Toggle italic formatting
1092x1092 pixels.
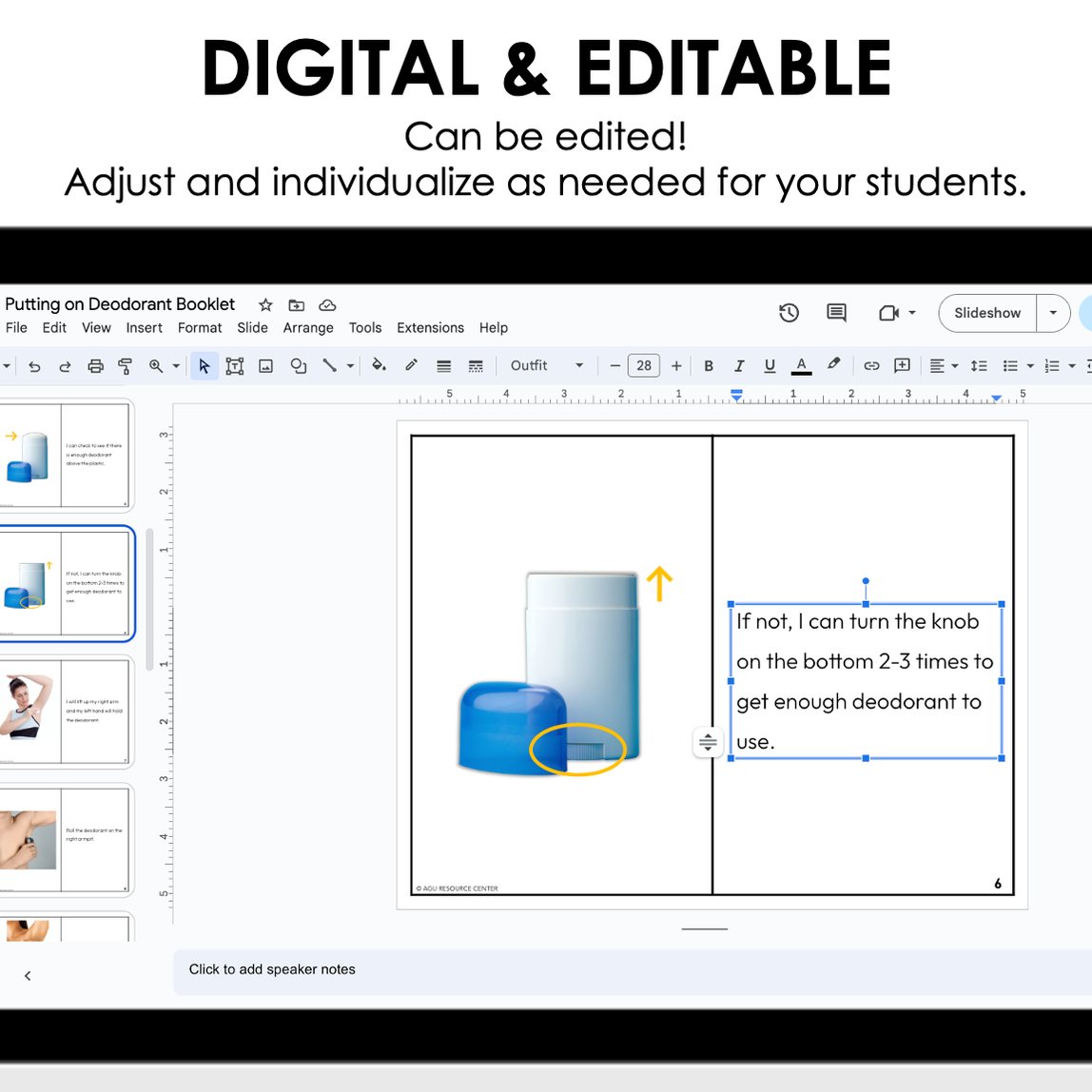point(739,365)
